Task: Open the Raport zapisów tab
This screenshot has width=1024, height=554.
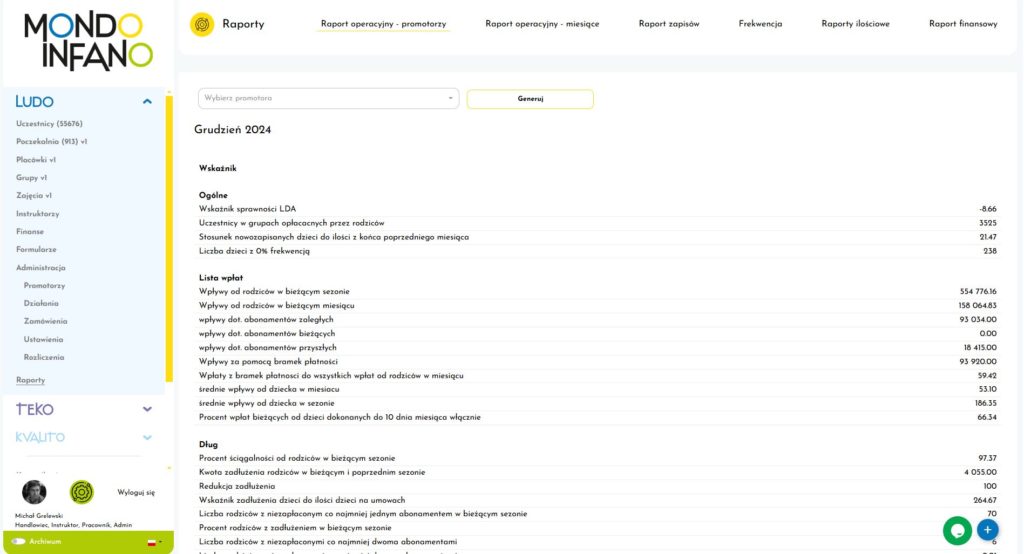Action: pos(669,24)
